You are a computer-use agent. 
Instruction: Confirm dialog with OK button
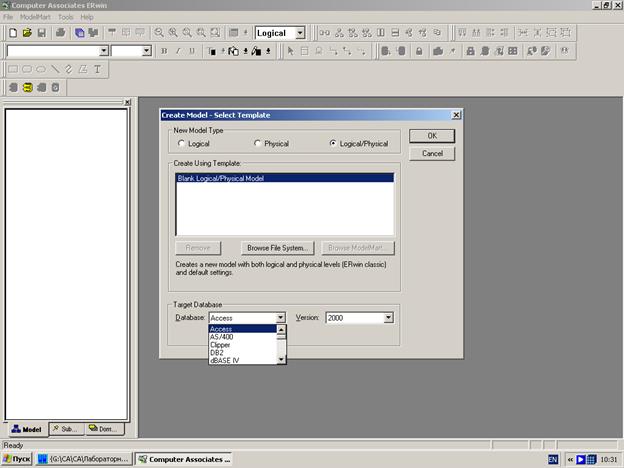(x=432, y=136)
